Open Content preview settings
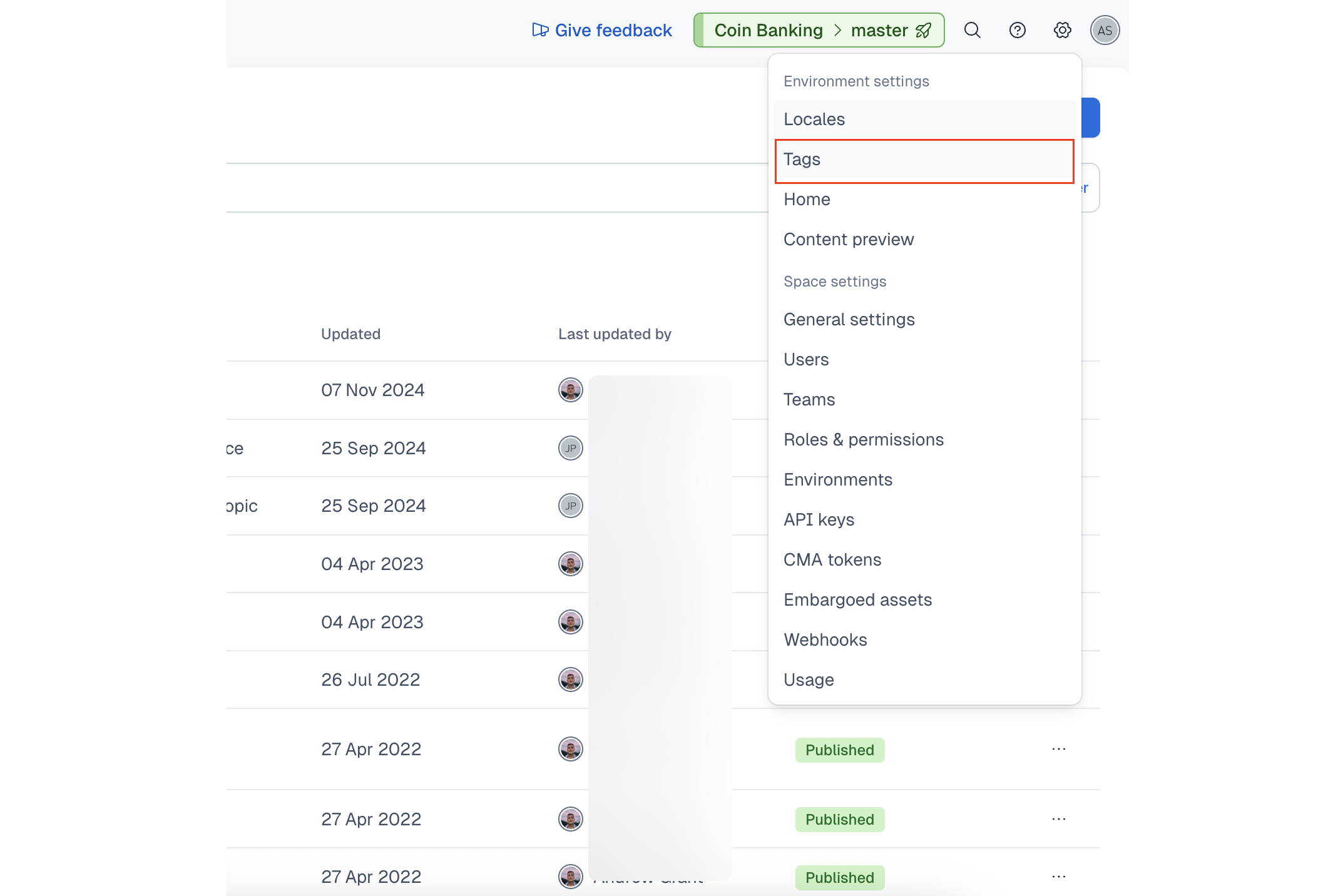The width and height of the screenshot is (1338, 896). coord(848,240)
